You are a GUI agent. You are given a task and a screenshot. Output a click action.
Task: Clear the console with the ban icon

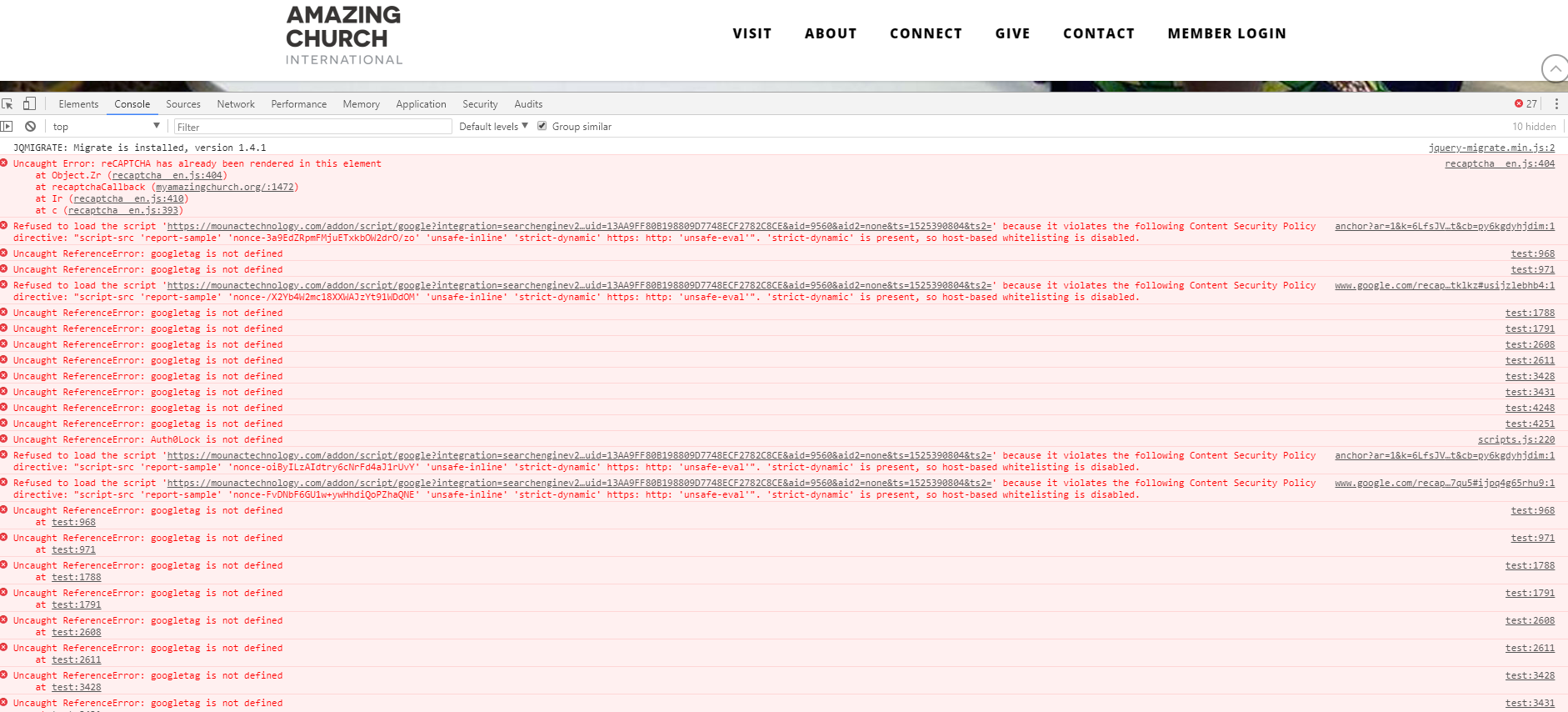(30, 127)
